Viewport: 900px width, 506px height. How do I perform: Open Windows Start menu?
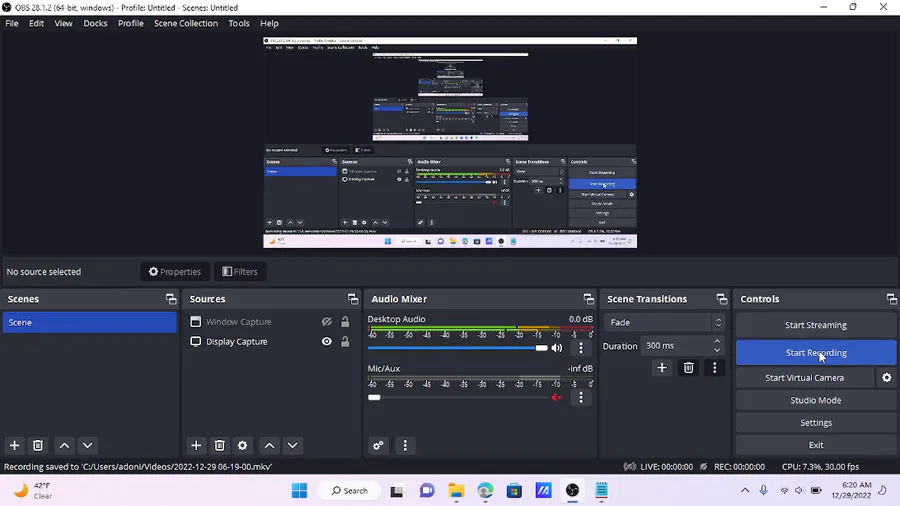pyautogui.click(x=299, y=491)
